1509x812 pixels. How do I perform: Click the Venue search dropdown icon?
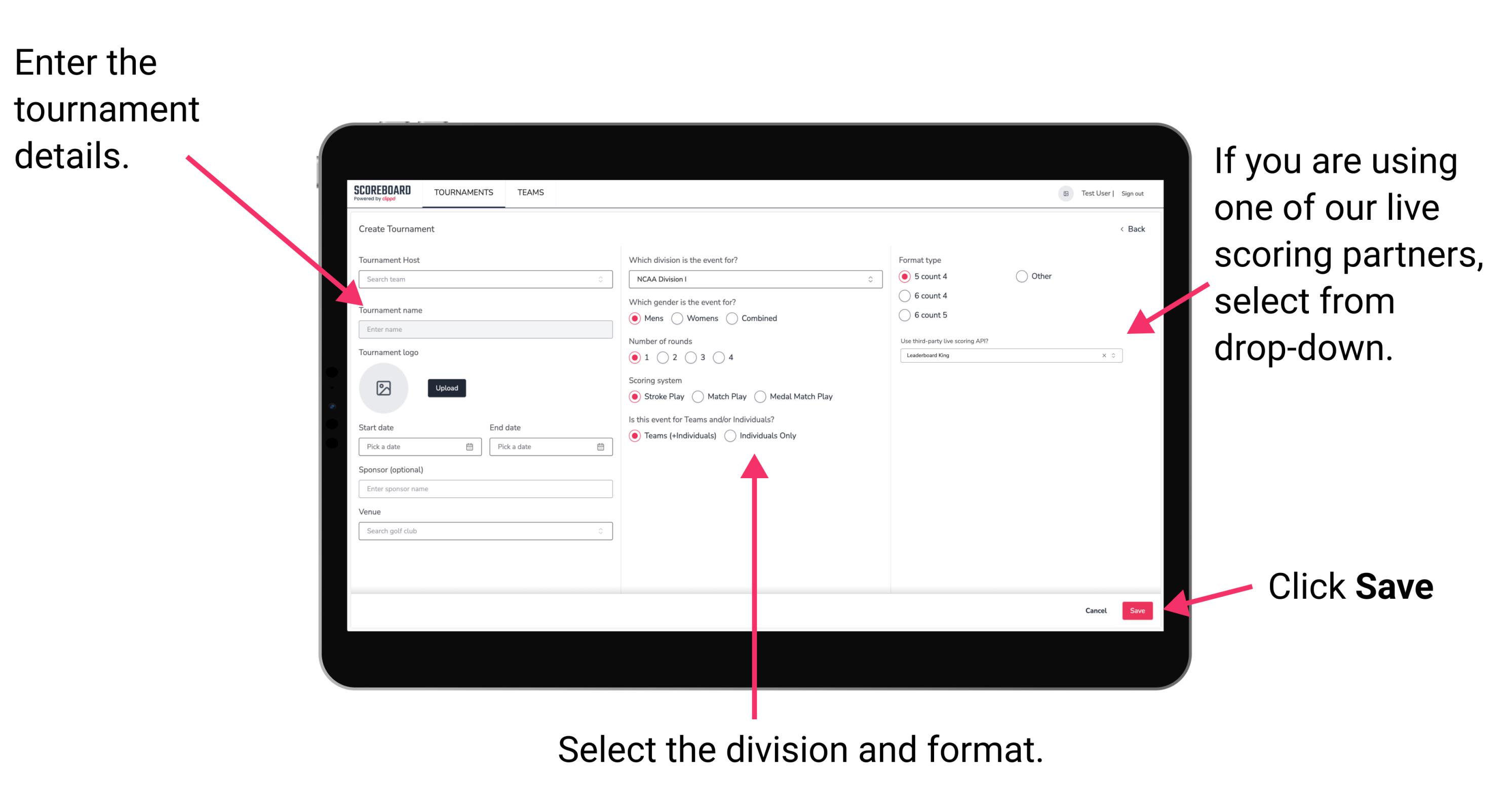[600, 530]
